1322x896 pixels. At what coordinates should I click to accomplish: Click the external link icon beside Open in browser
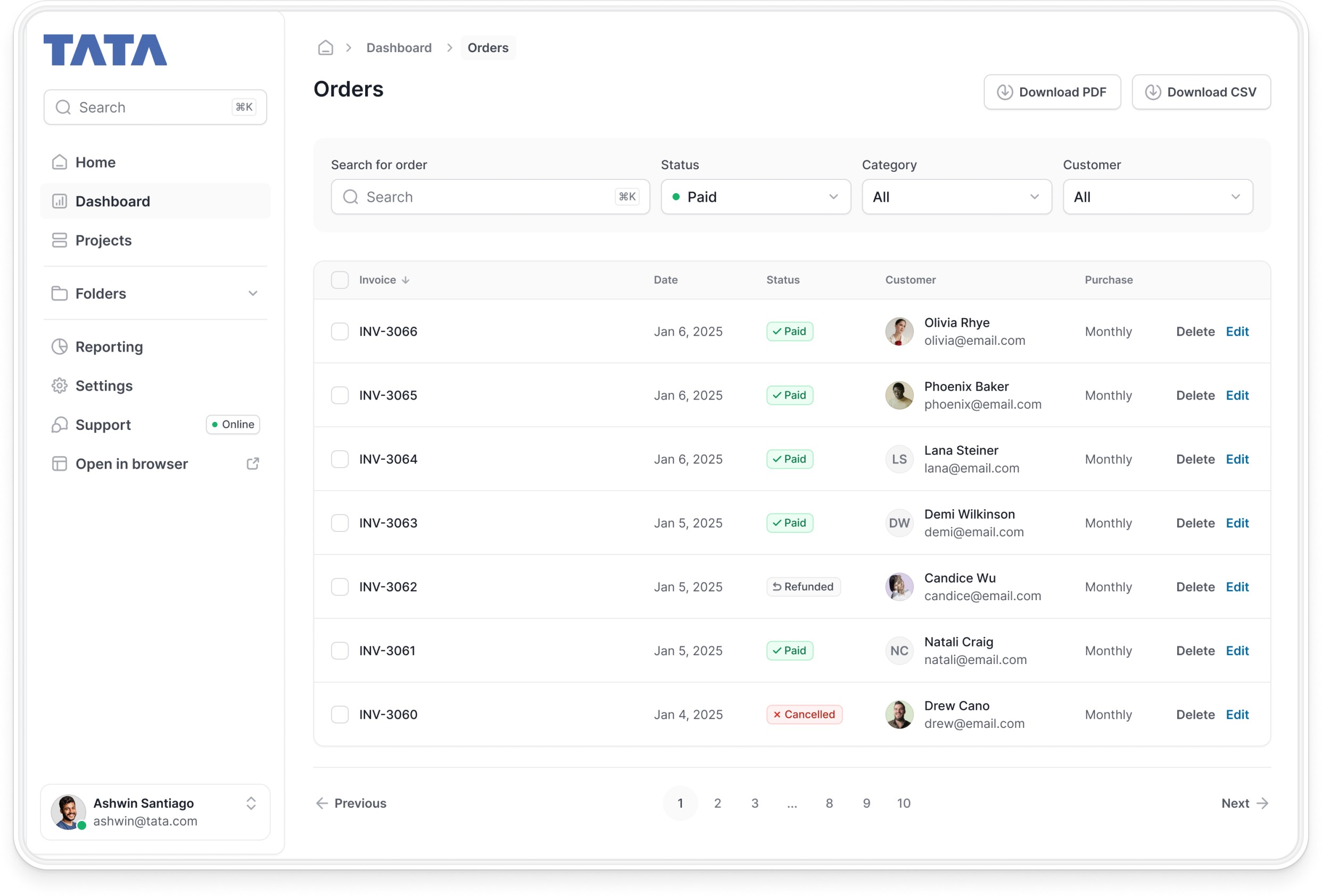click(253, 464)
